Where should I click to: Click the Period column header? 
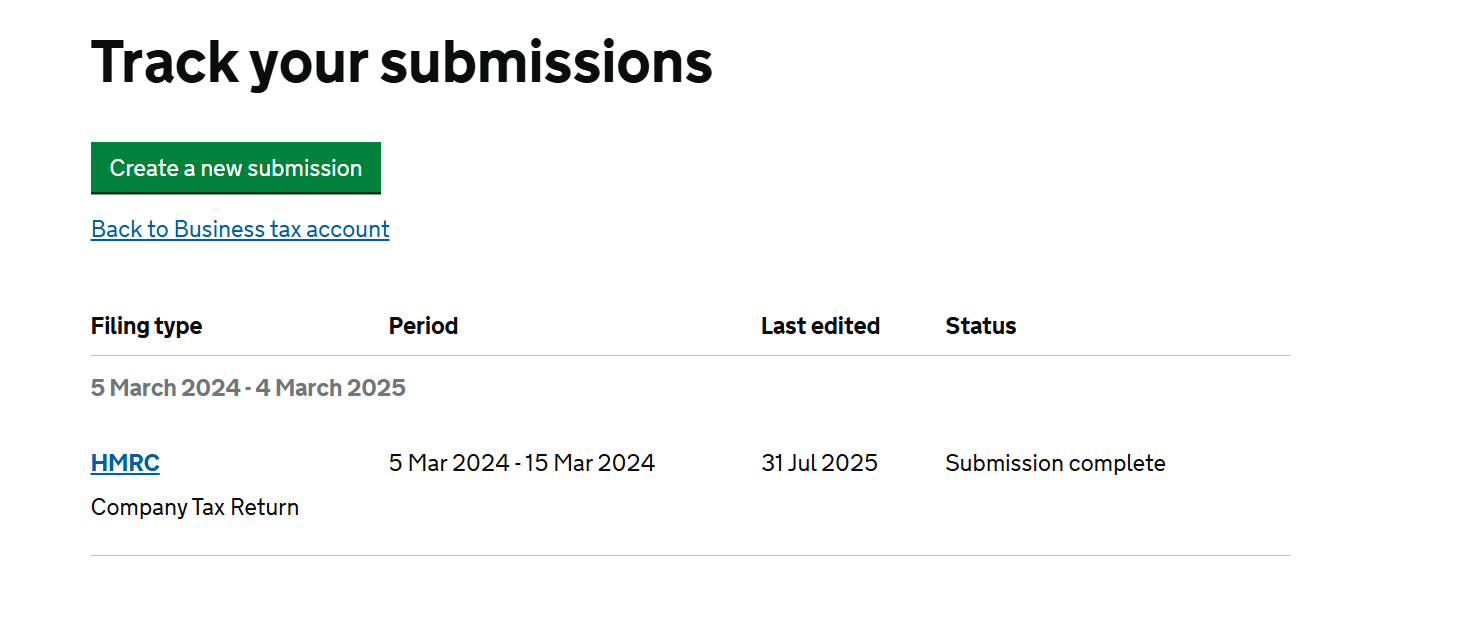click(x=423, y=326)
